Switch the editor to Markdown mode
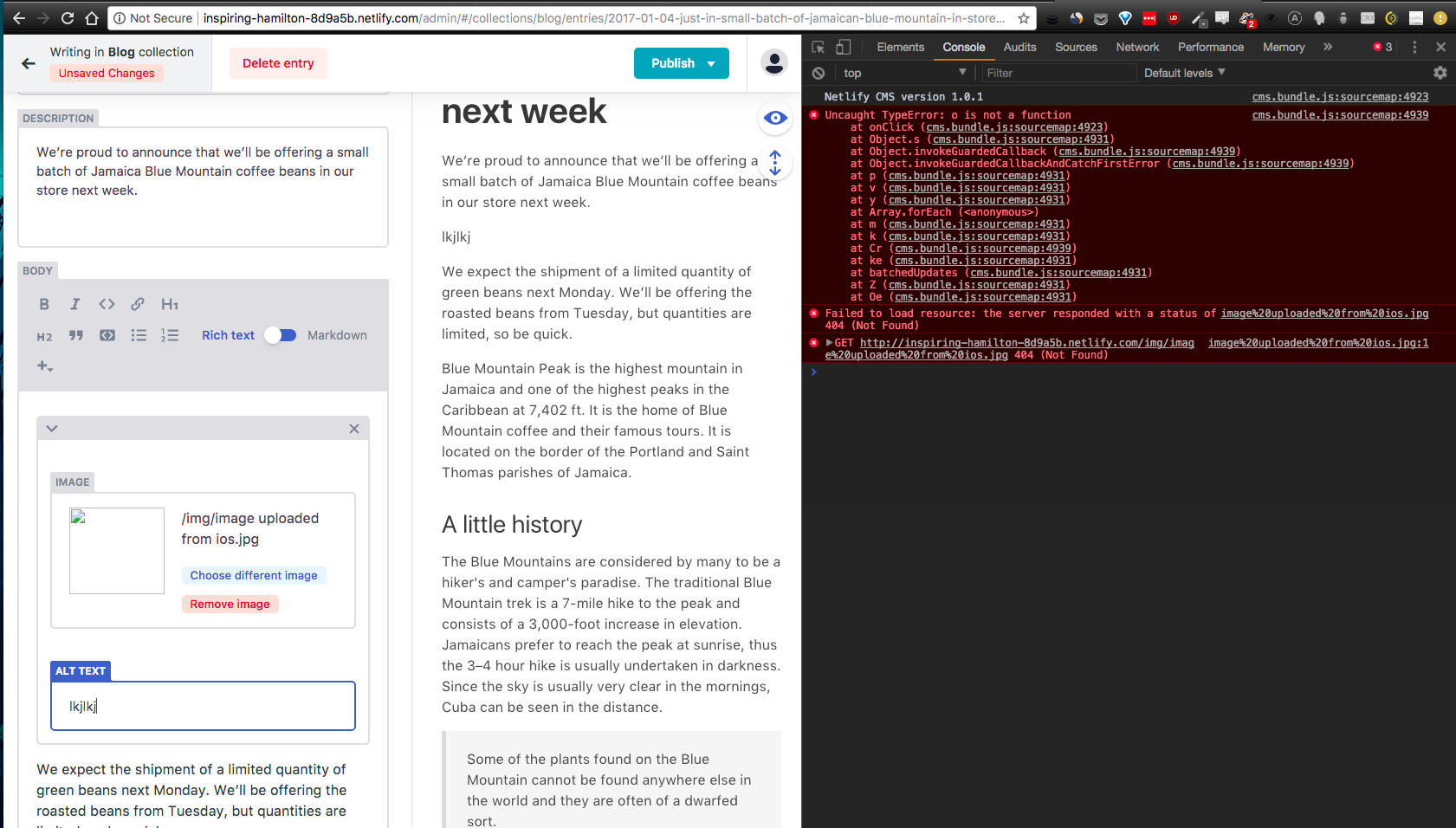Viewport: 1456px width, 828px height. 337,335
